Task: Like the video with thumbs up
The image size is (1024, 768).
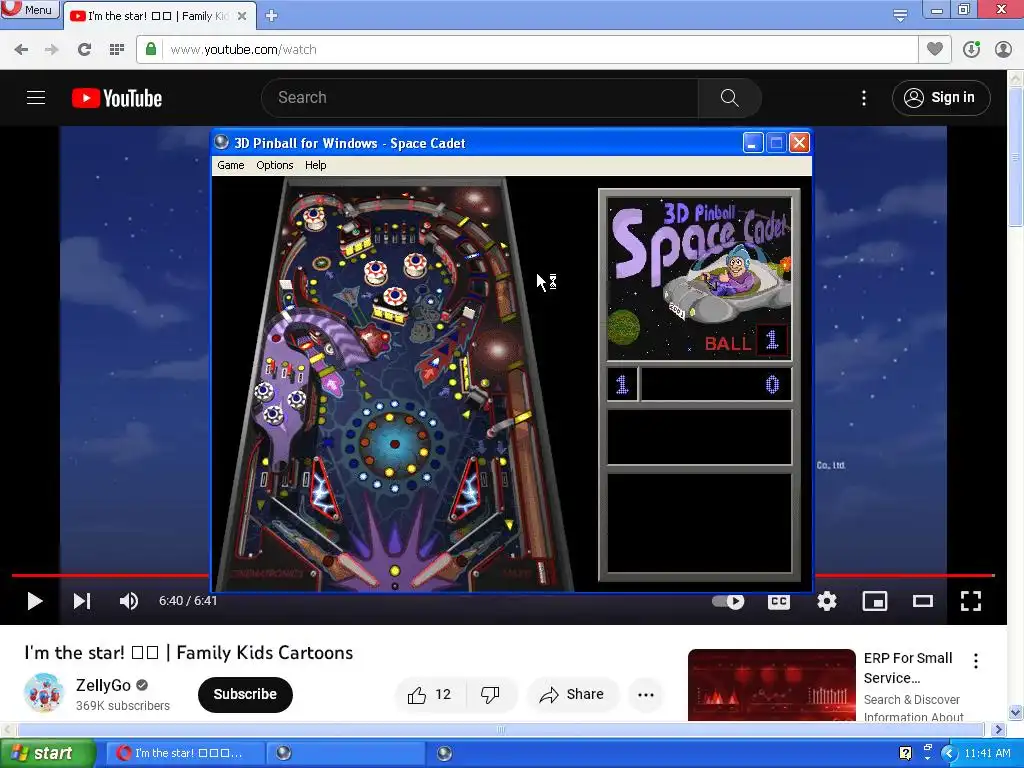Action: click(430, 695)
